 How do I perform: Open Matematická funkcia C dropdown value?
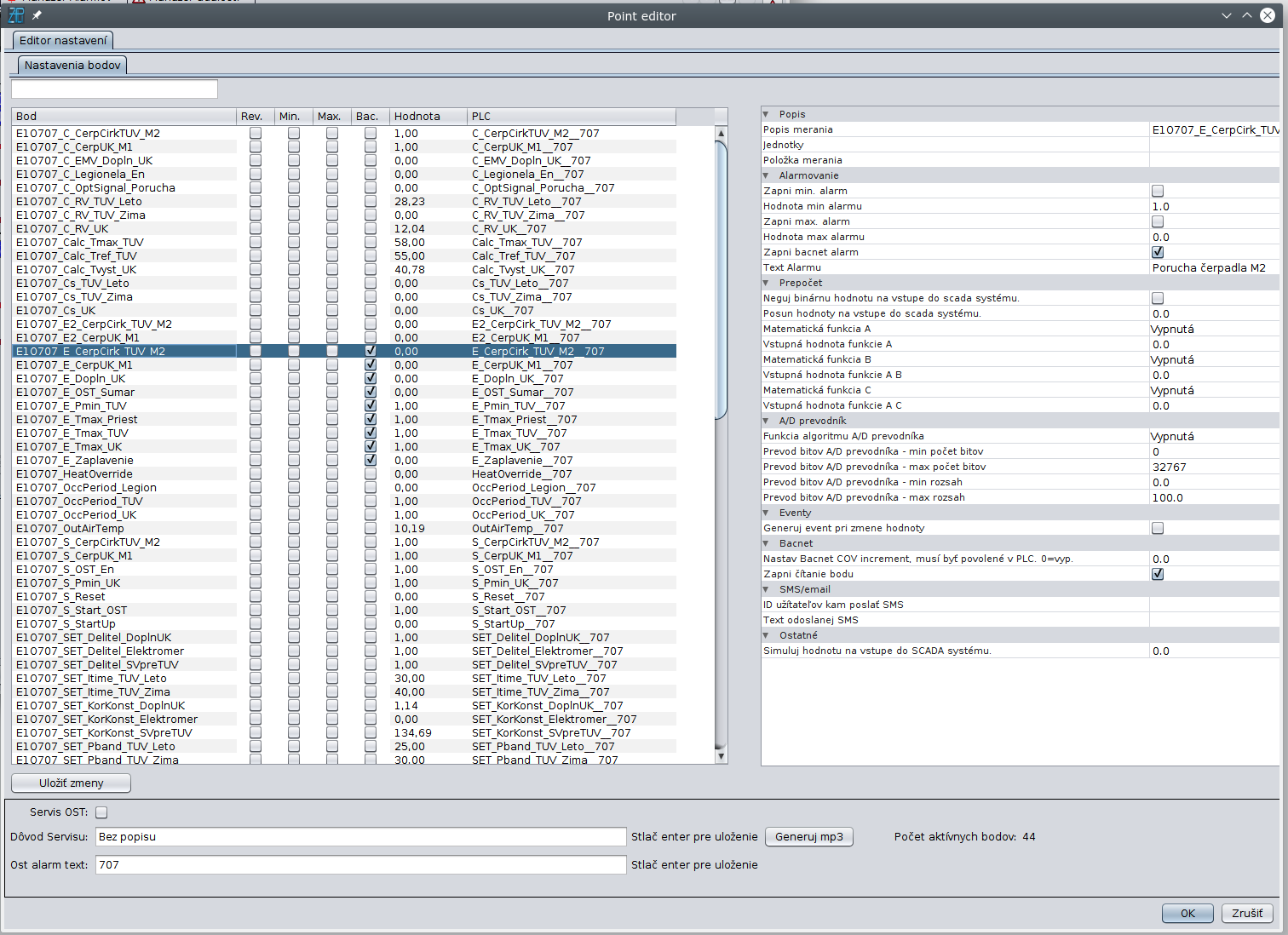pos(1214,390)
